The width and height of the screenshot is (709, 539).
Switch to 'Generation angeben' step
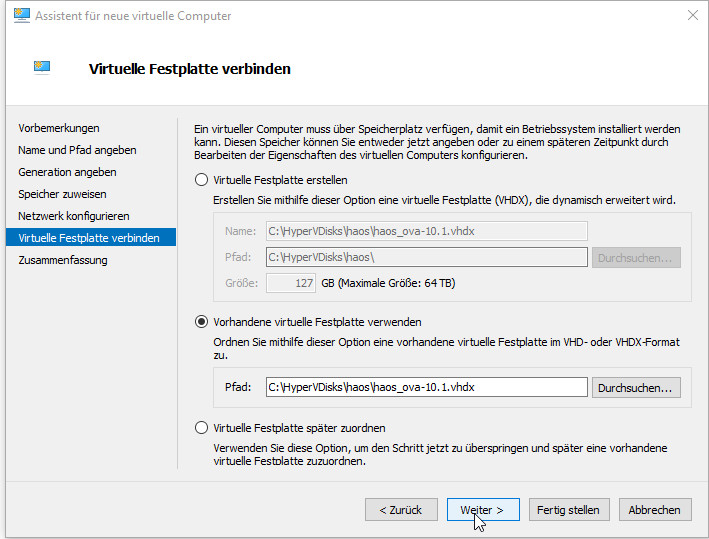pos(67,172)
